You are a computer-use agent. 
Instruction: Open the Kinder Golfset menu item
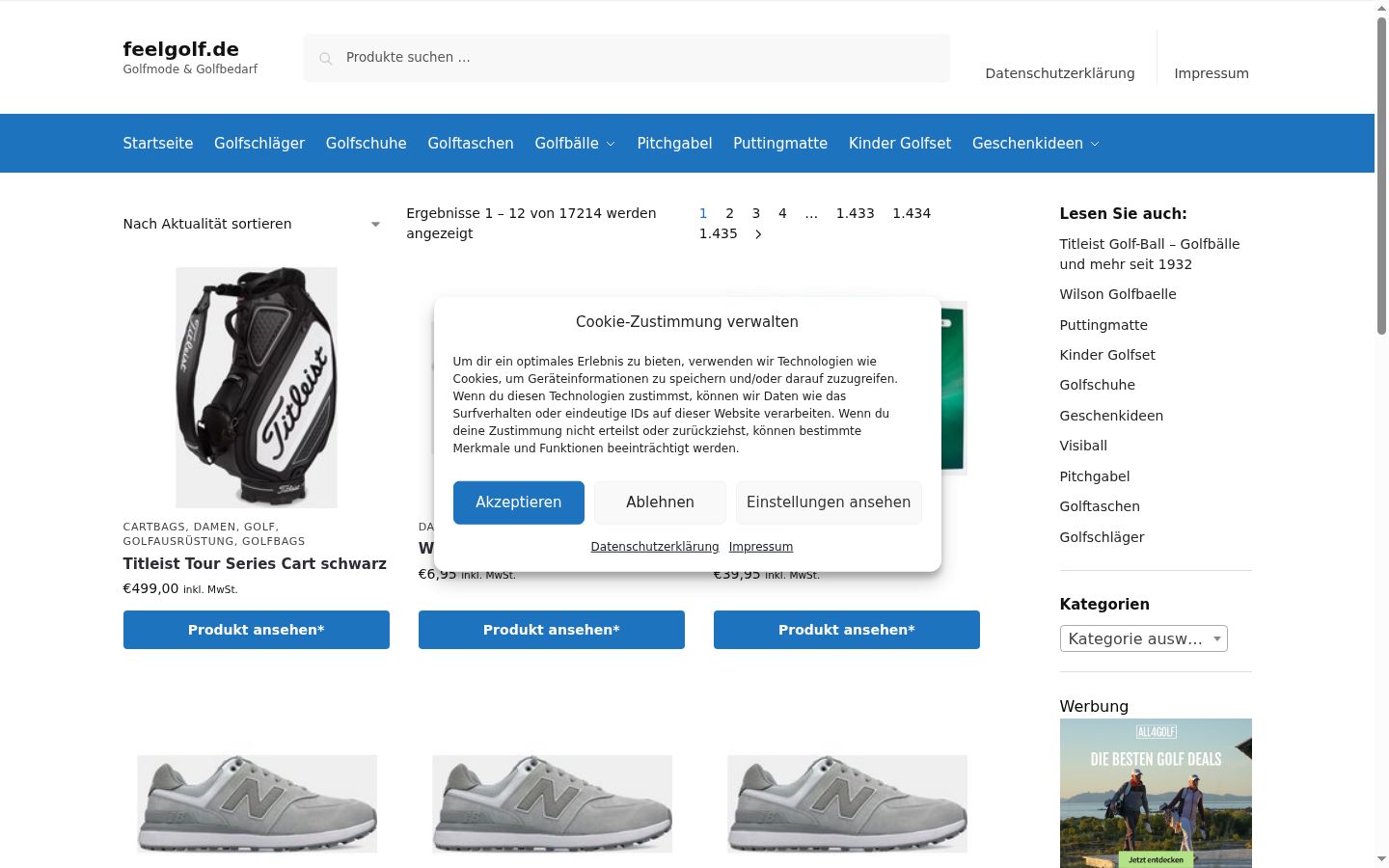point(900,144)
